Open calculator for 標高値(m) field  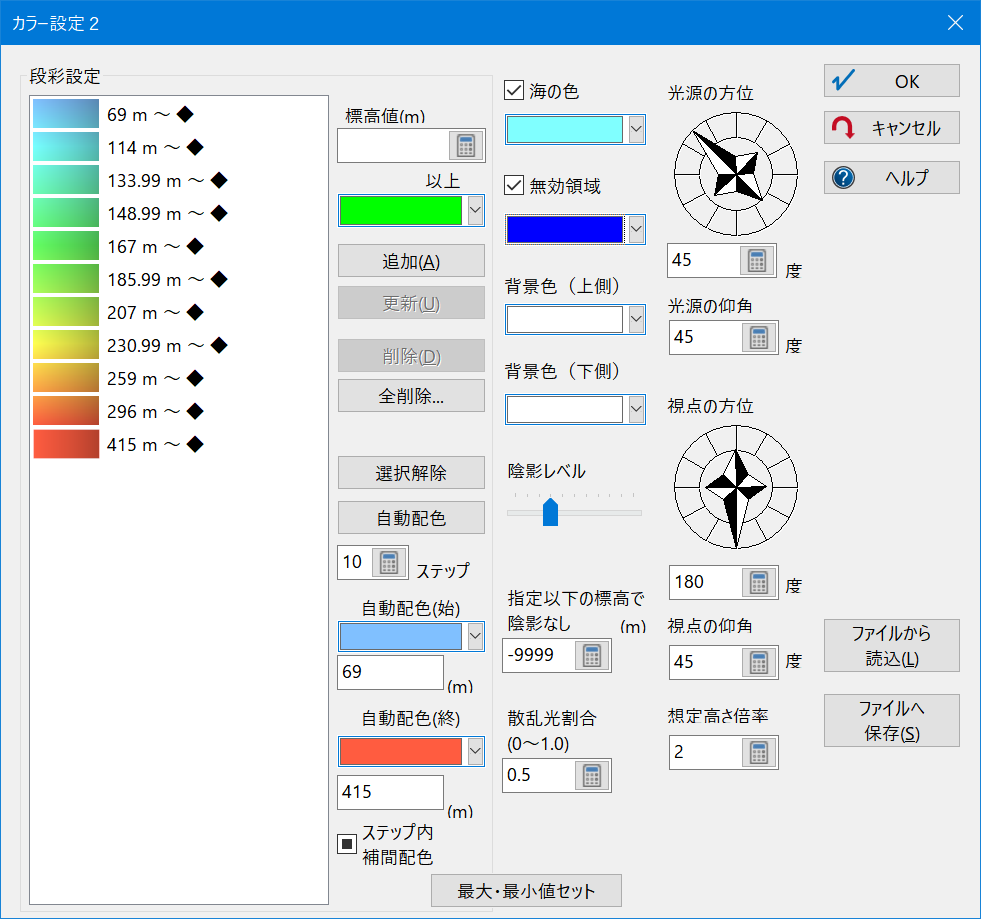point(466,146)
